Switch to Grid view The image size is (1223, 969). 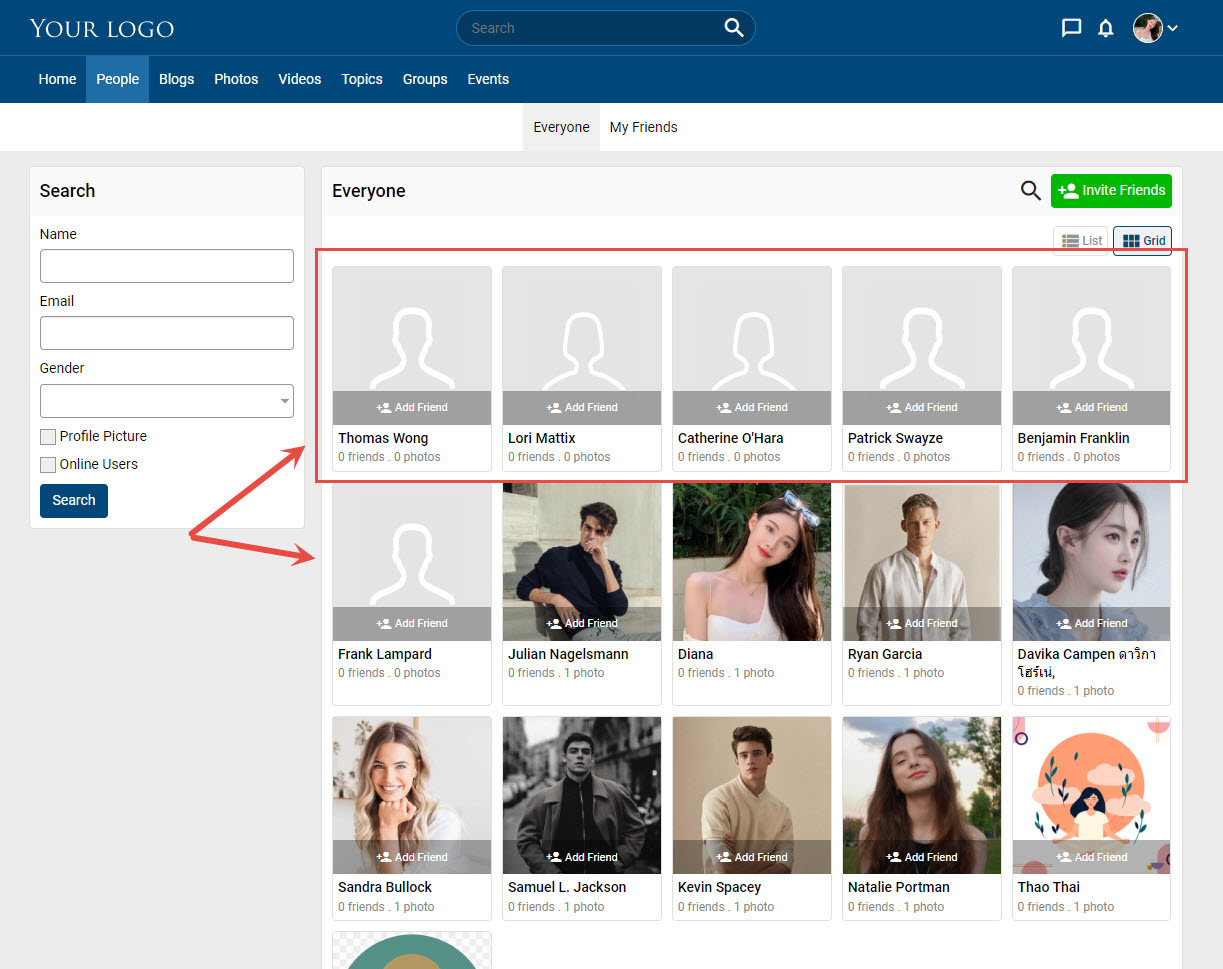coord(1143,240)
